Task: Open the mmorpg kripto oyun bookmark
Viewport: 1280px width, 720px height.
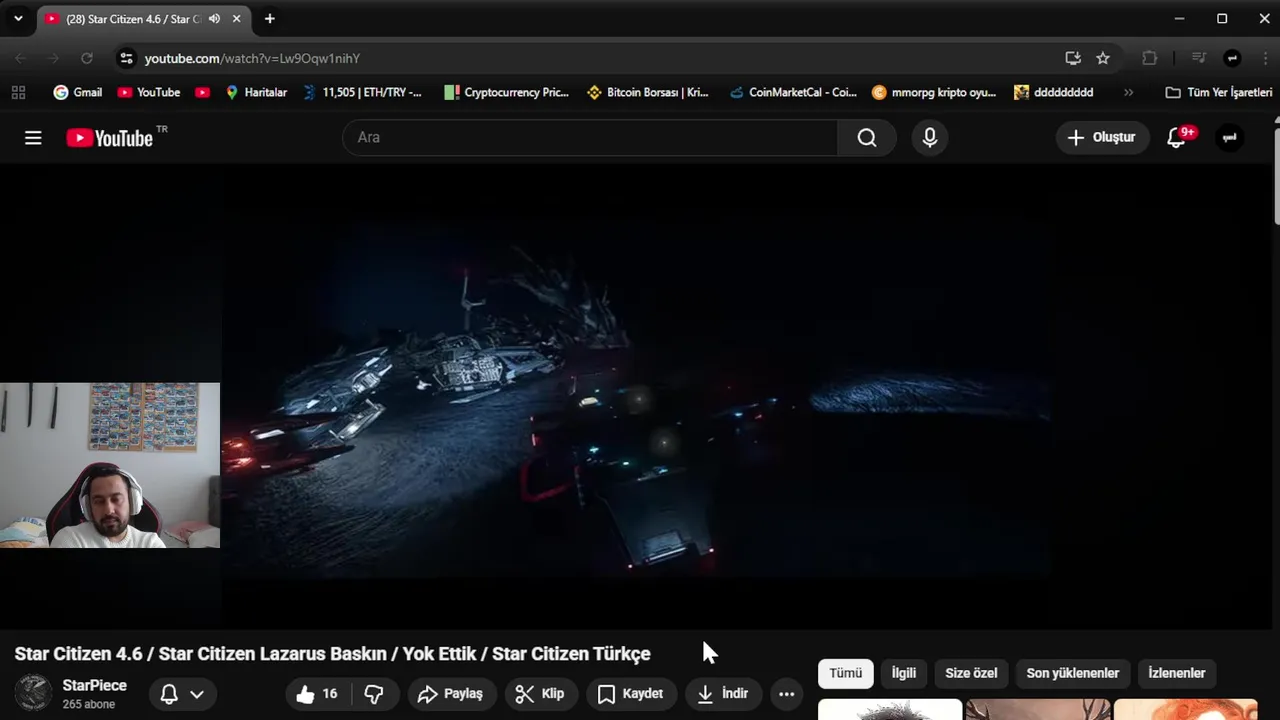Action: point(934,92)
